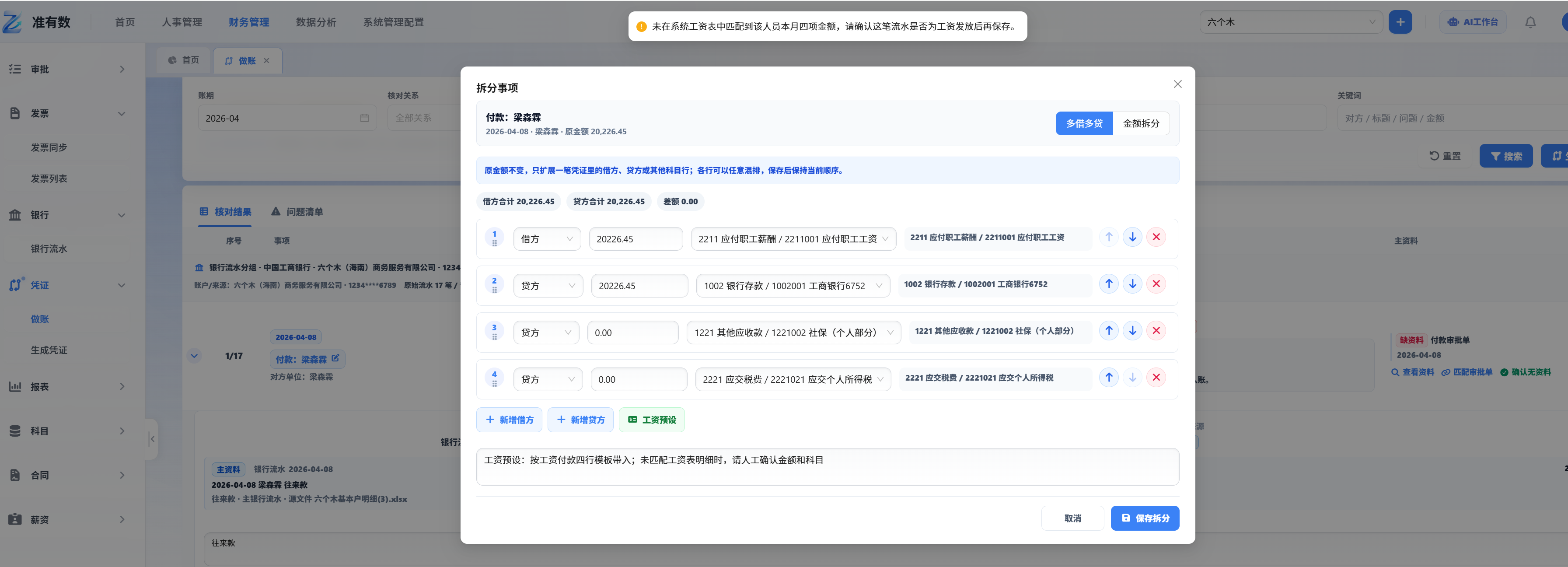Switch to 问题清单 tab

(x=297, y=212)
